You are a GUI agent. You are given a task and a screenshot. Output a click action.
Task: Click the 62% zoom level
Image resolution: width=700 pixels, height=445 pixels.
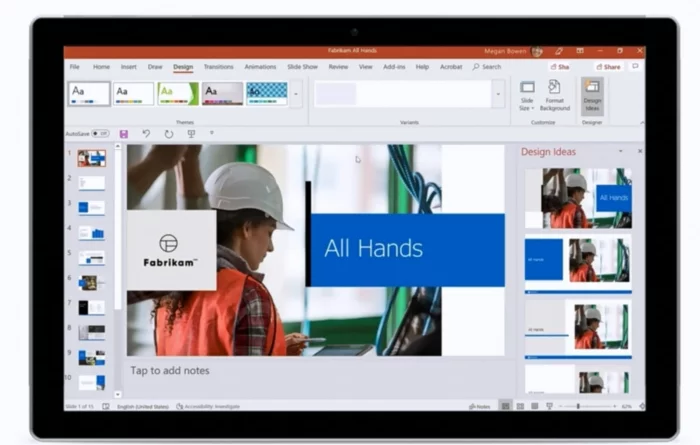[x=626, y=406]
